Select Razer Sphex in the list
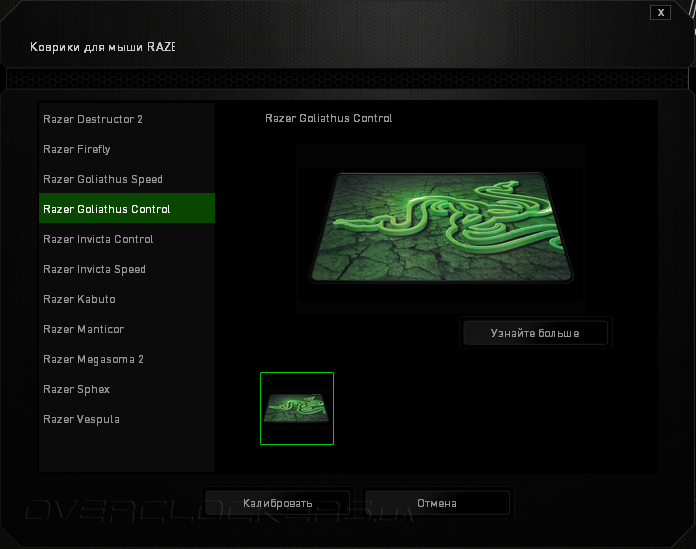This screenshot has width=696, height=549. pos(127,389)
